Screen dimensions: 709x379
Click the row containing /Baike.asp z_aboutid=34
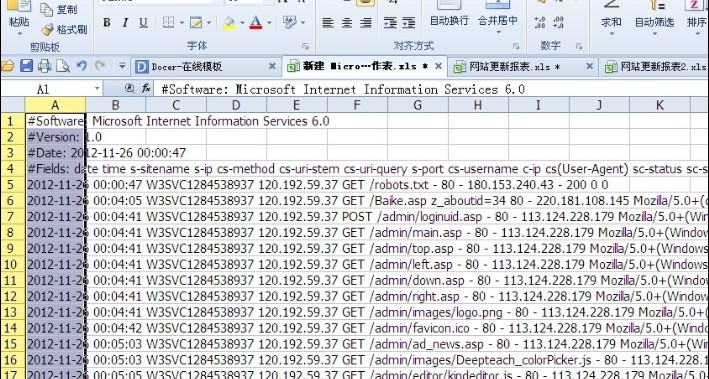point(366,201)
